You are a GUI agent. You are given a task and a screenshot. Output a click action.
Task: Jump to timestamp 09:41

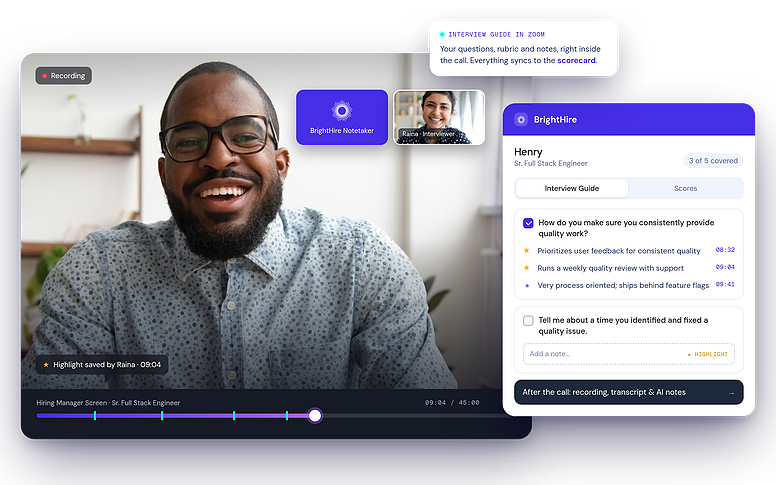pyautogui.click(x=725, y=285)
